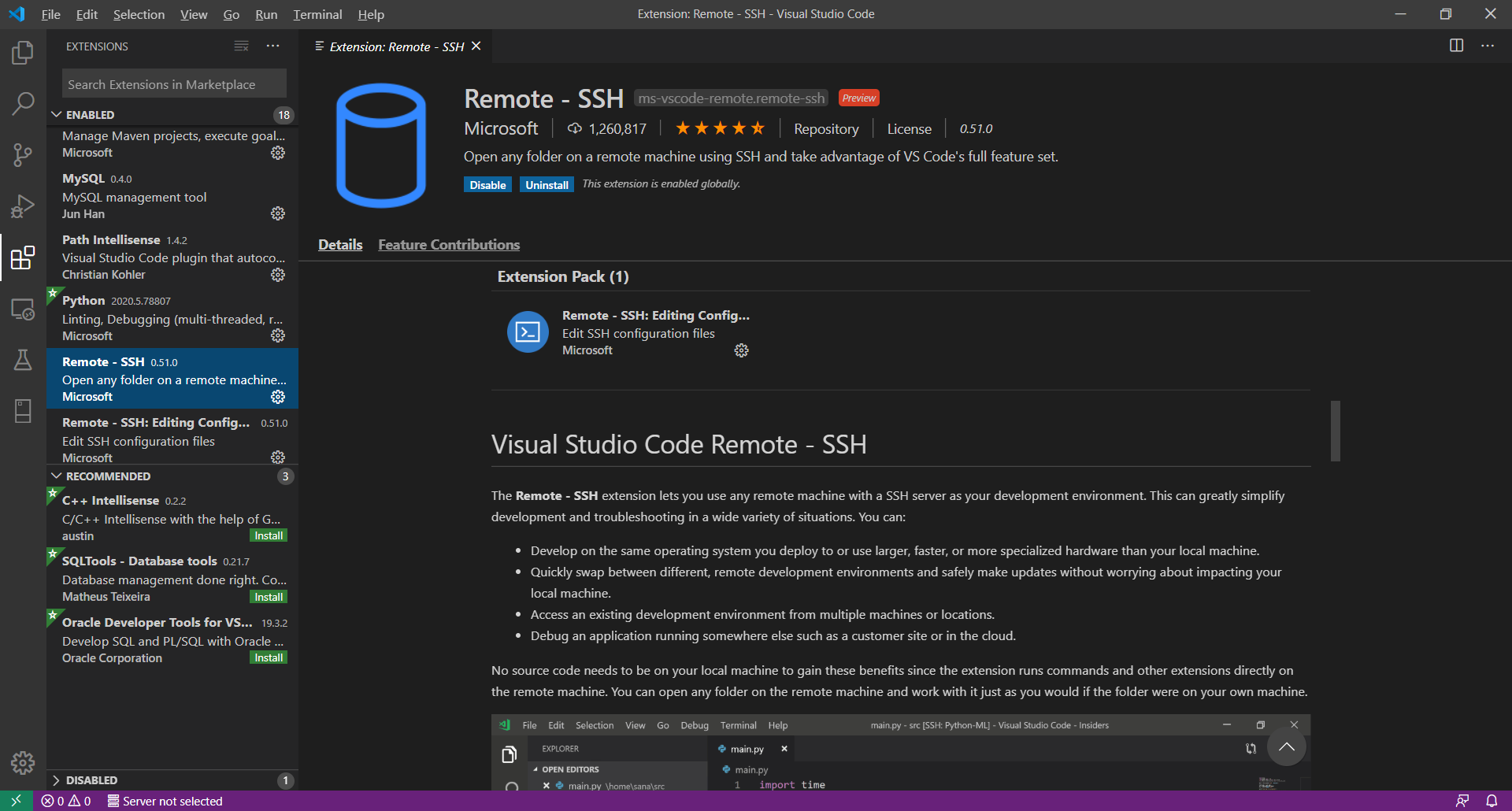Uninstall the Remote - SSH extension

tap(547, 183)
